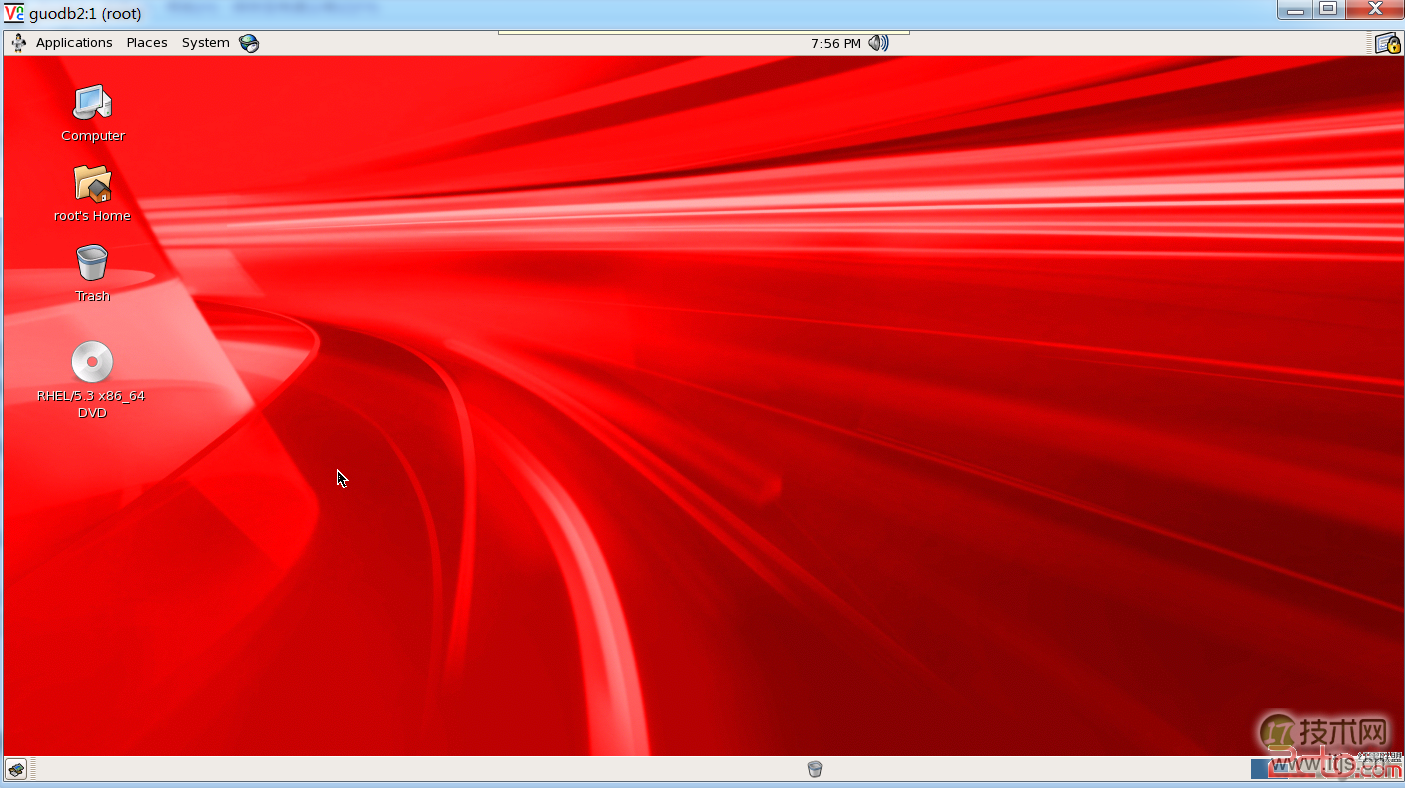Image resolution: width=1405 pixels, height=788 pixels.
Task: Select the Trash icon on desktop
Action: point(92,264)
